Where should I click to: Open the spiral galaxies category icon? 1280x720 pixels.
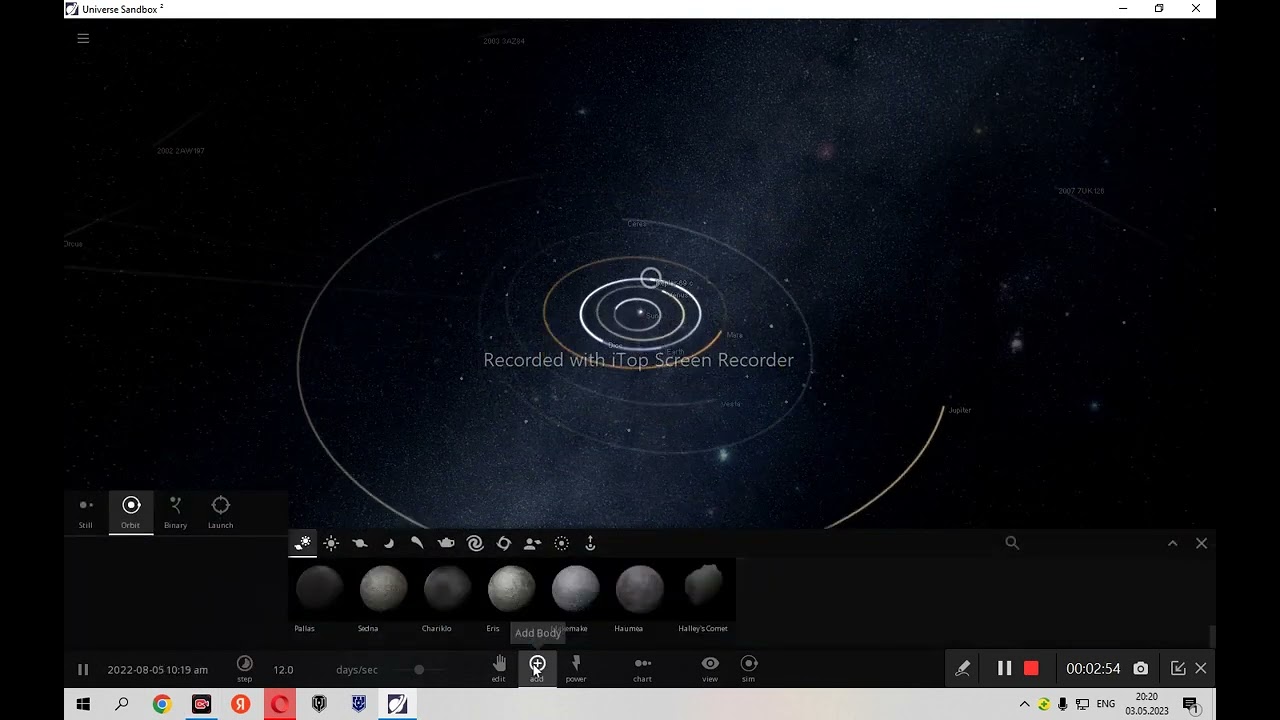[x=475, y=543]
